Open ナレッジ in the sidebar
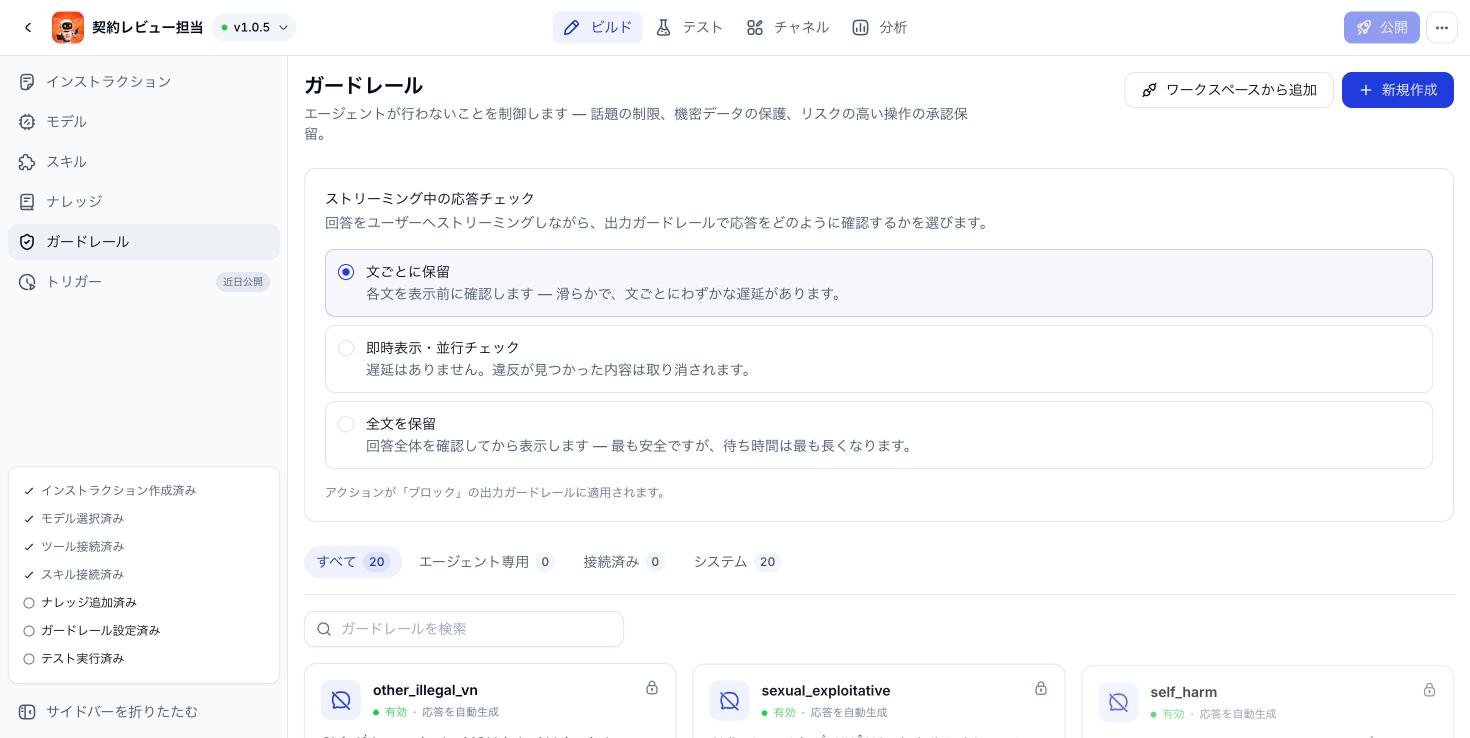The image size is (1470, 738). tap(144, 202)
